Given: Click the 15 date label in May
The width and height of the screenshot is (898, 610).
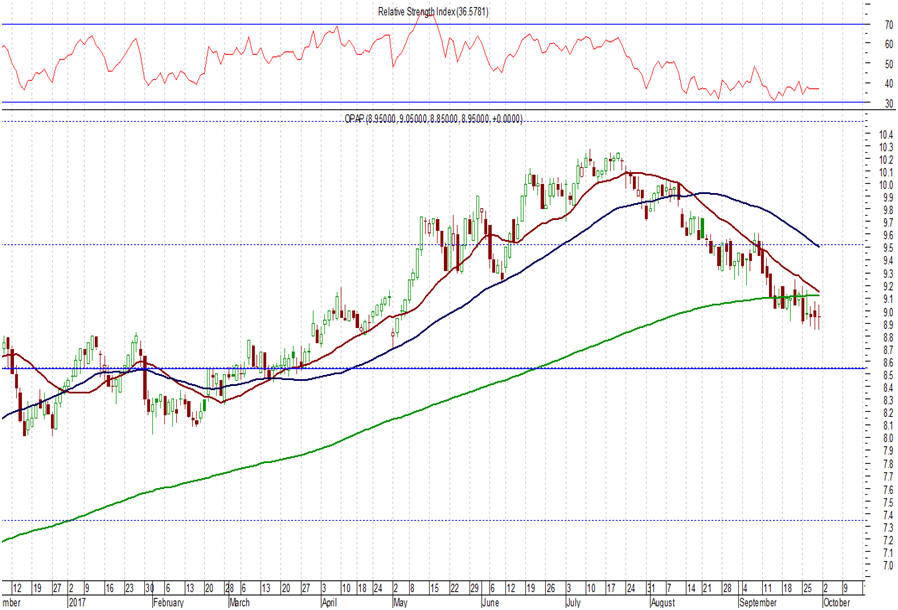Looking at the screenshot, I should [434, 588].
